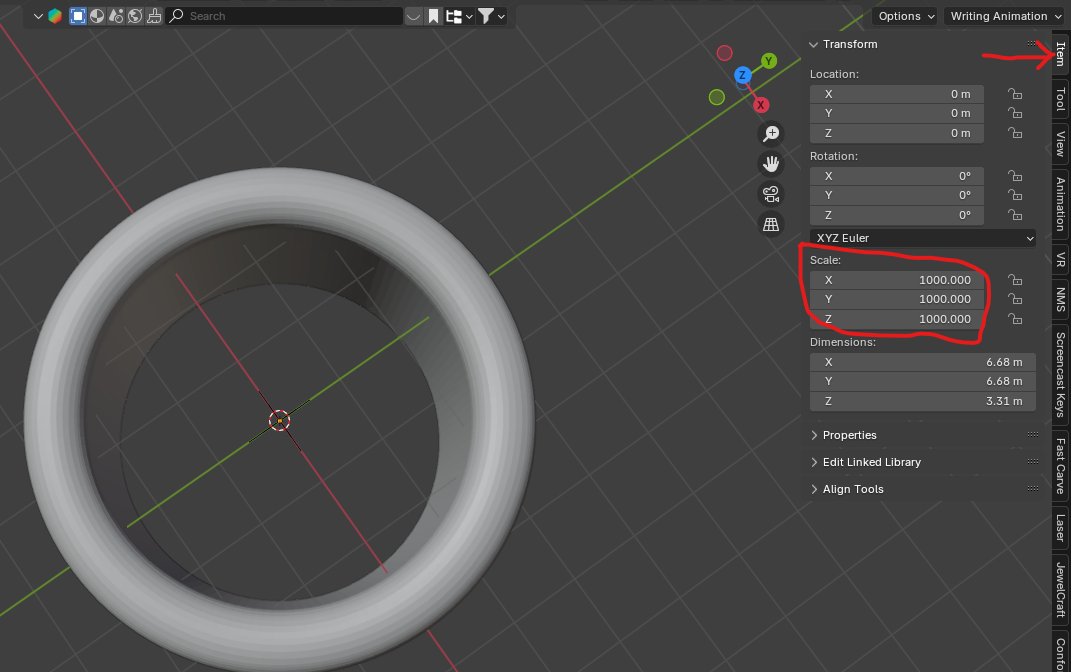Image resolution: width=1071 pixels, height=672 pixels.
Task: Click the Zoom magnifier icon in viewport
Action: pyautogui.click(x=770, y=133)
